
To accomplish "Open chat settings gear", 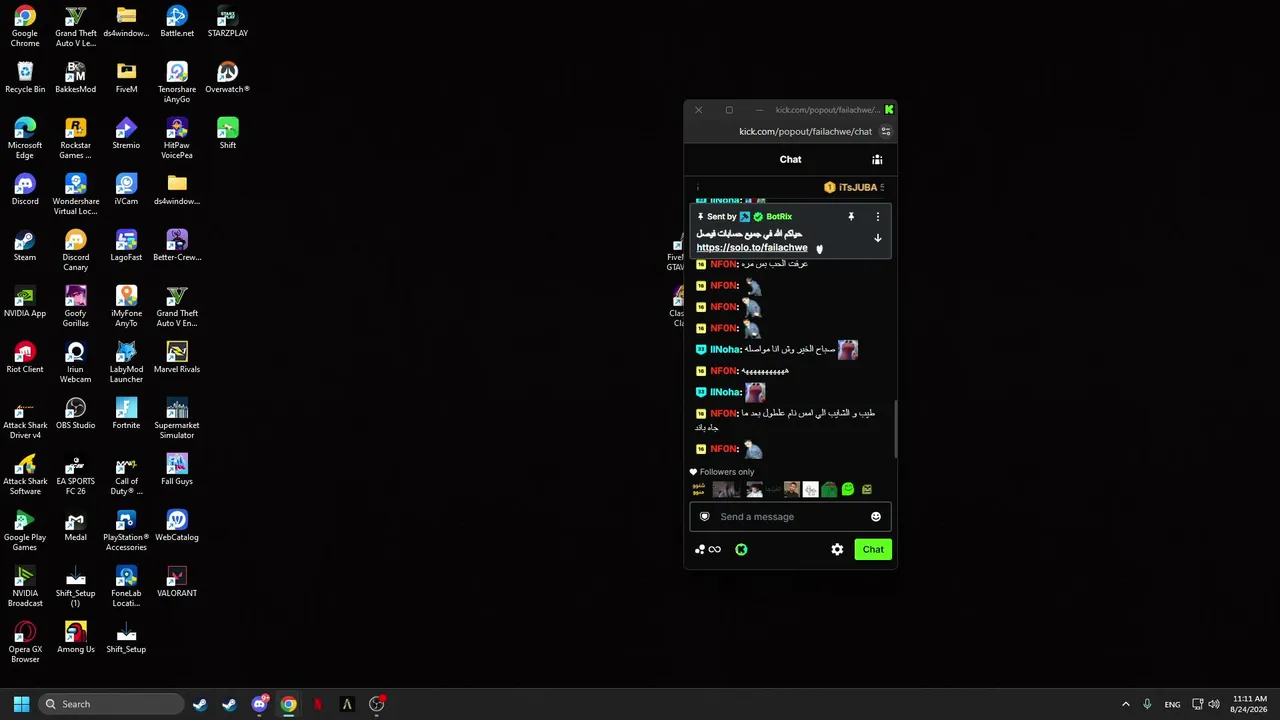I will click(837, 549).
